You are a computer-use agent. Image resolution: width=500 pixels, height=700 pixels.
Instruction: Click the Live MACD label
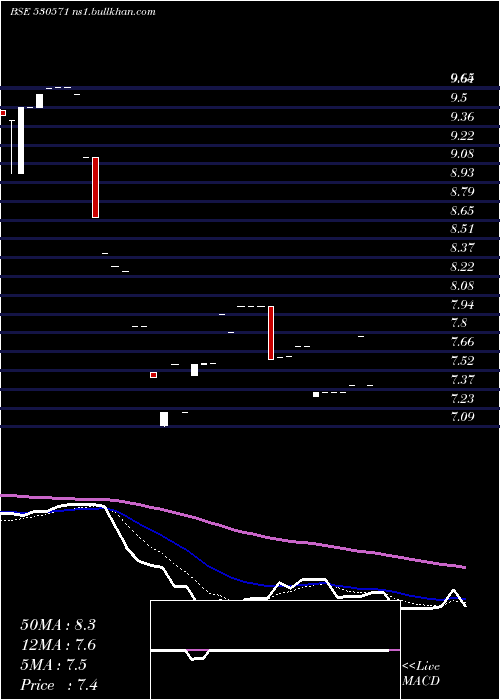point(421,674)
